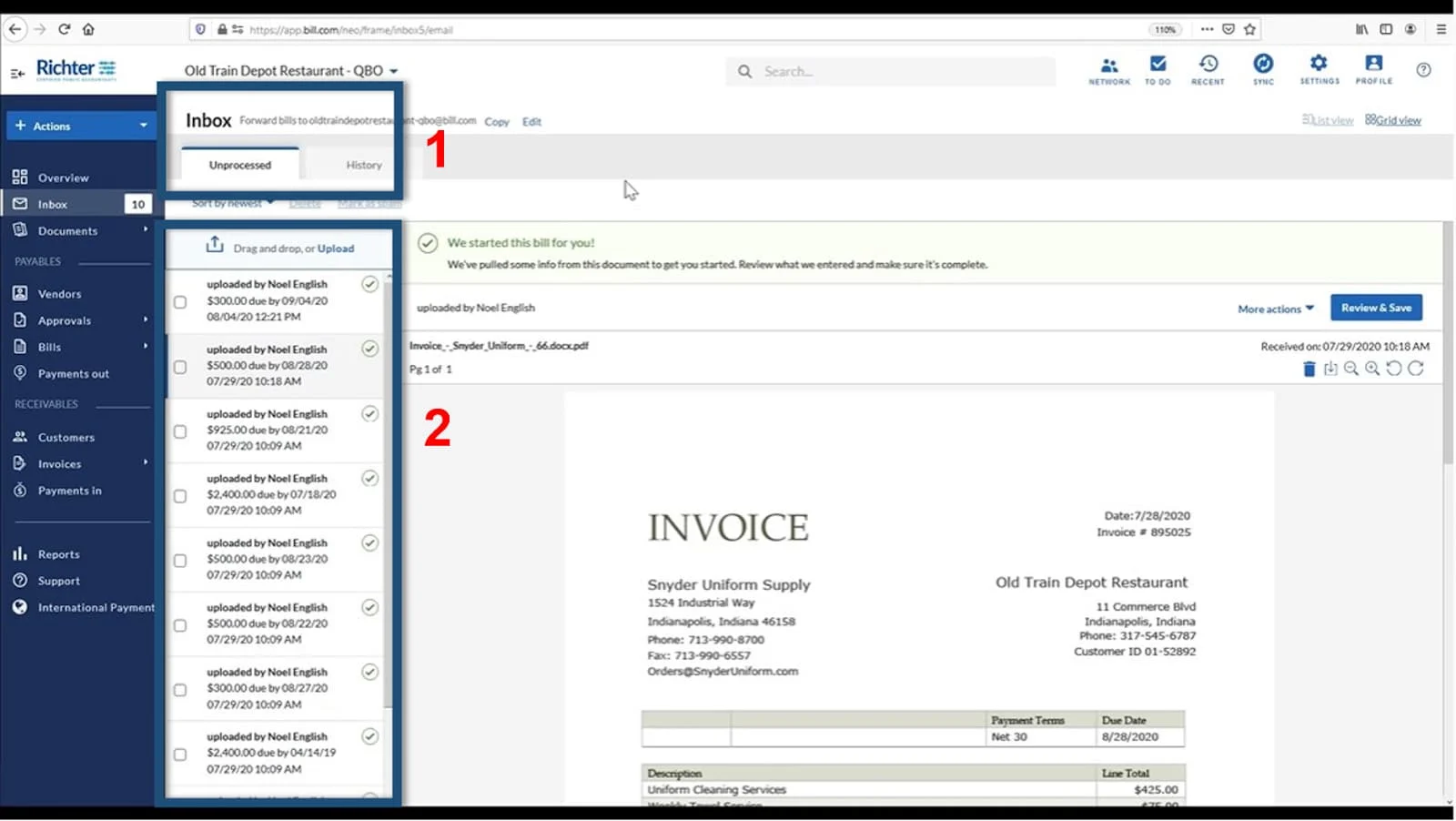The image size is (1456, 821).
Task: Bookmark this page with the star
Action: click(1249, 29)
